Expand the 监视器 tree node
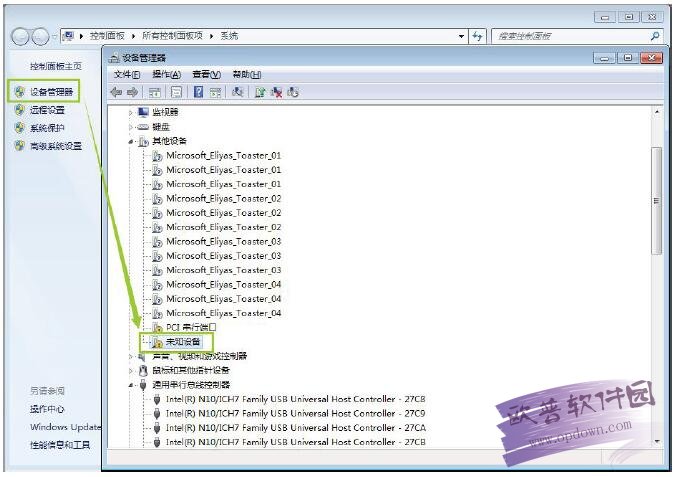Screen dimensions: 679x477 tap(130, 113)
